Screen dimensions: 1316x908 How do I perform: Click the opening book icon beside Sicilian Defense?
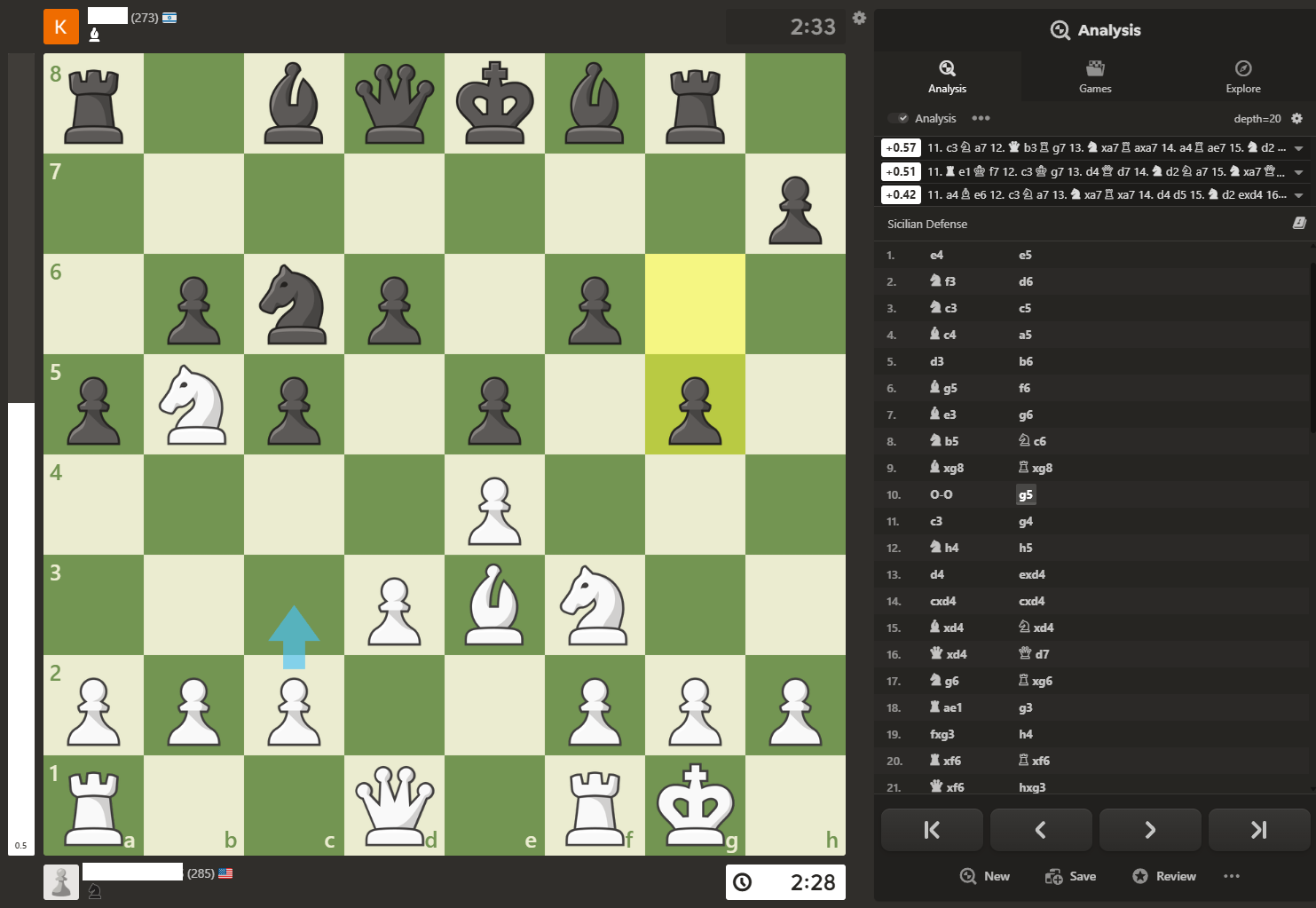(x=1299, y=224)
